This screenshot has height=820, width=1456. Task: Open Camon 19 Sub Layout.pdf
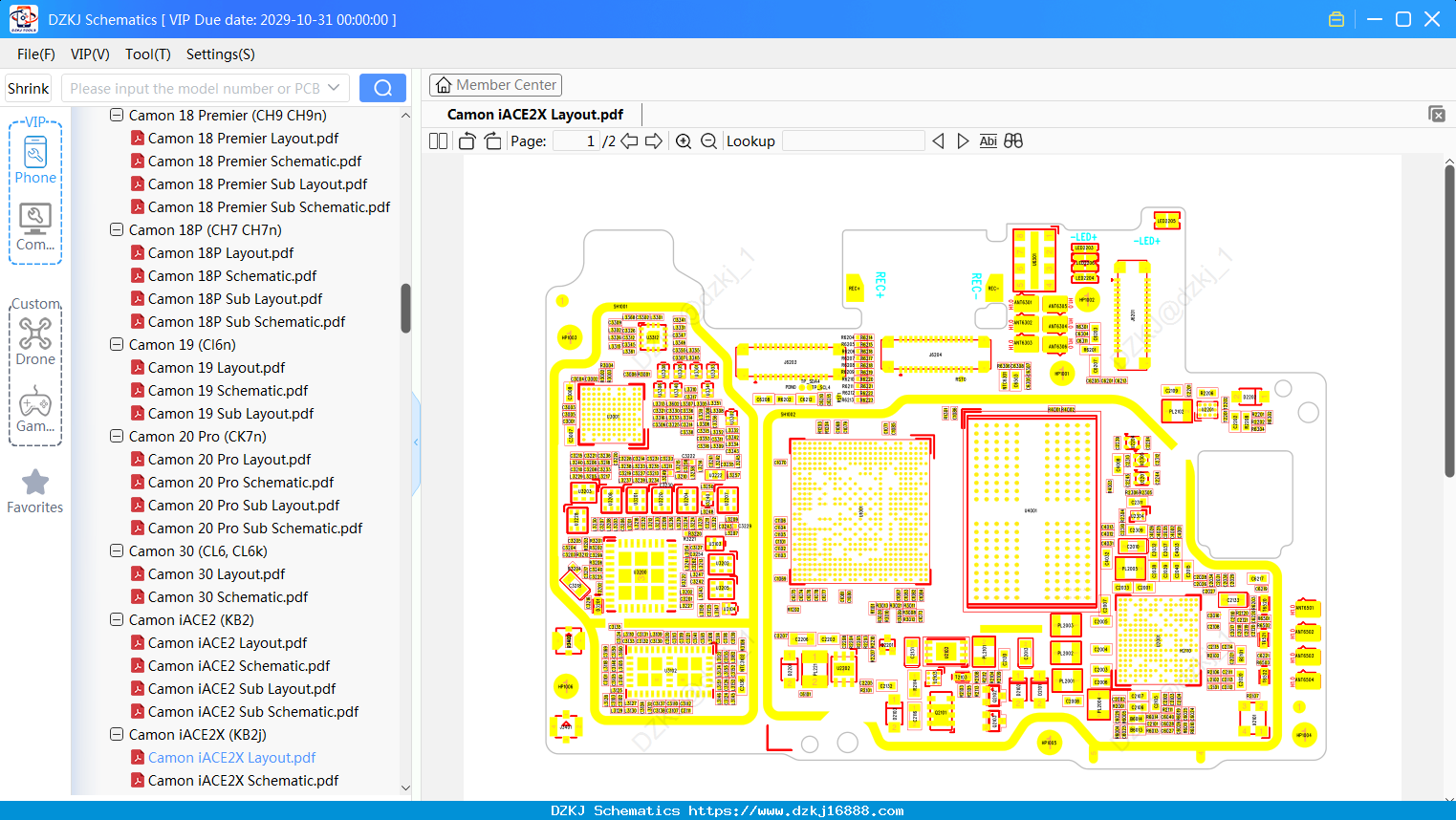click(230, 414)
